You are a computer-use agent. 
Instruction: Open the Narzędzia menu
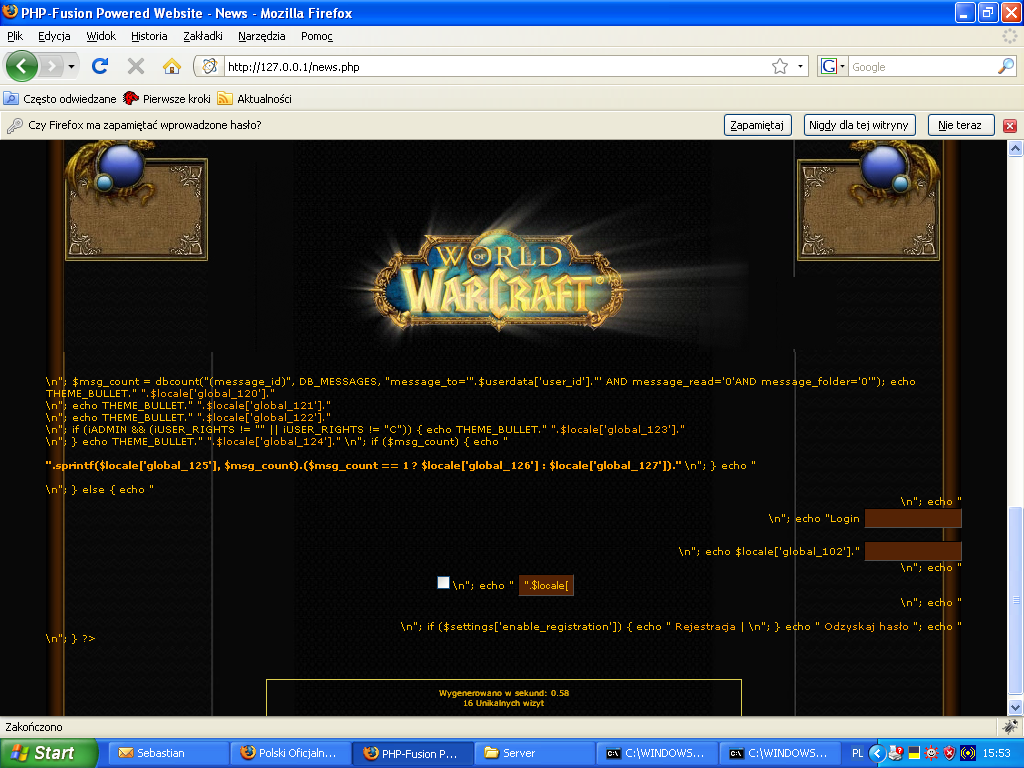point(261,36)
